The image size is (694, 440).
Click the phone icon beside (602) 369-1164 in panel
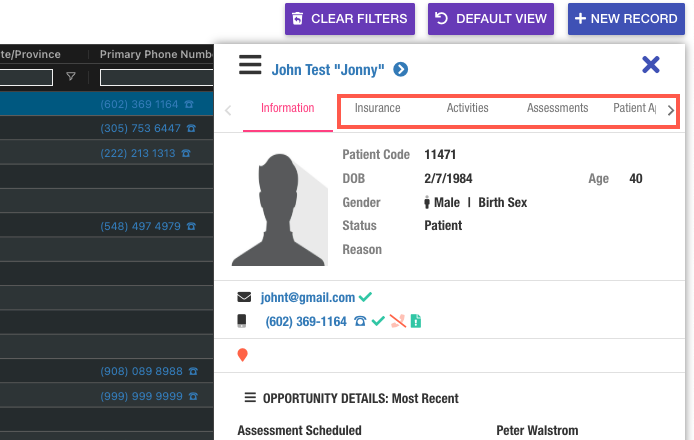click(360, 321)
